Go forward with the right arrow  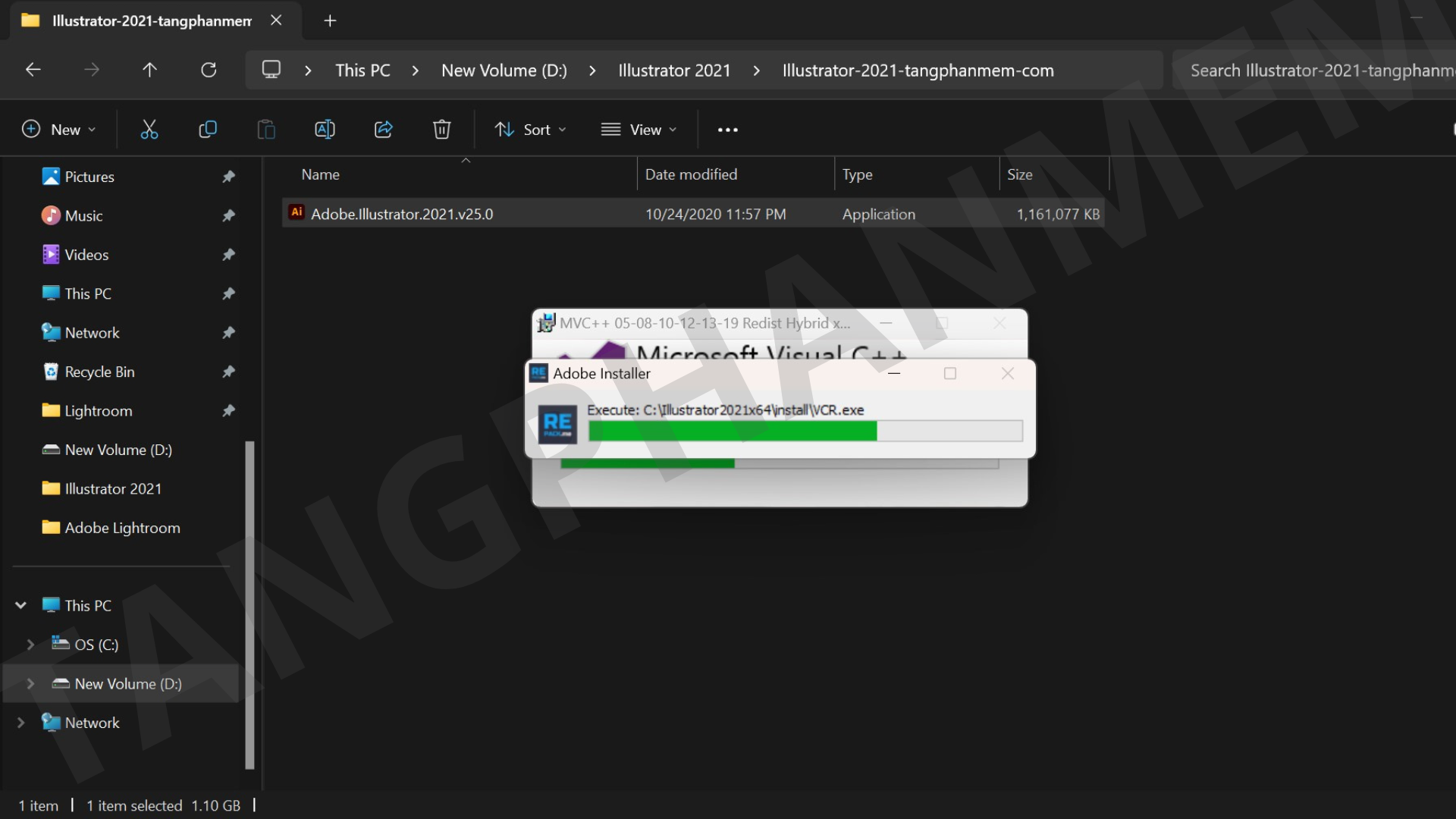[92, 70]
